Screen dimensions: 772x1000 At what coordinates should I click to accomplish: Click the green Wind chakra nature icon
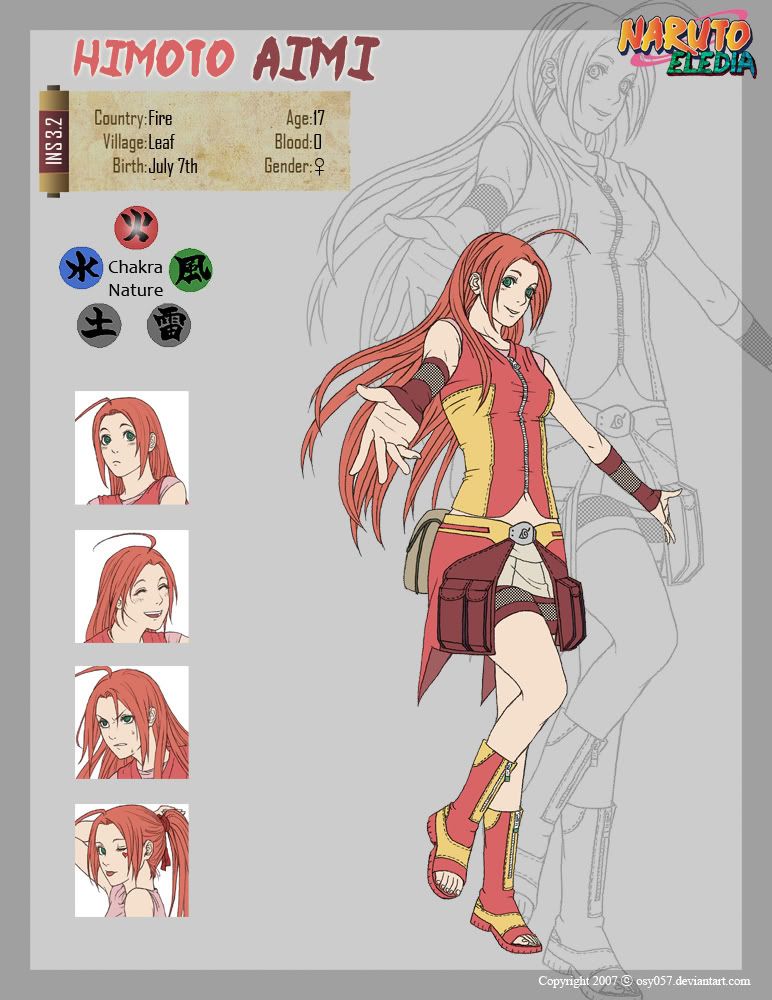[191, 270]
